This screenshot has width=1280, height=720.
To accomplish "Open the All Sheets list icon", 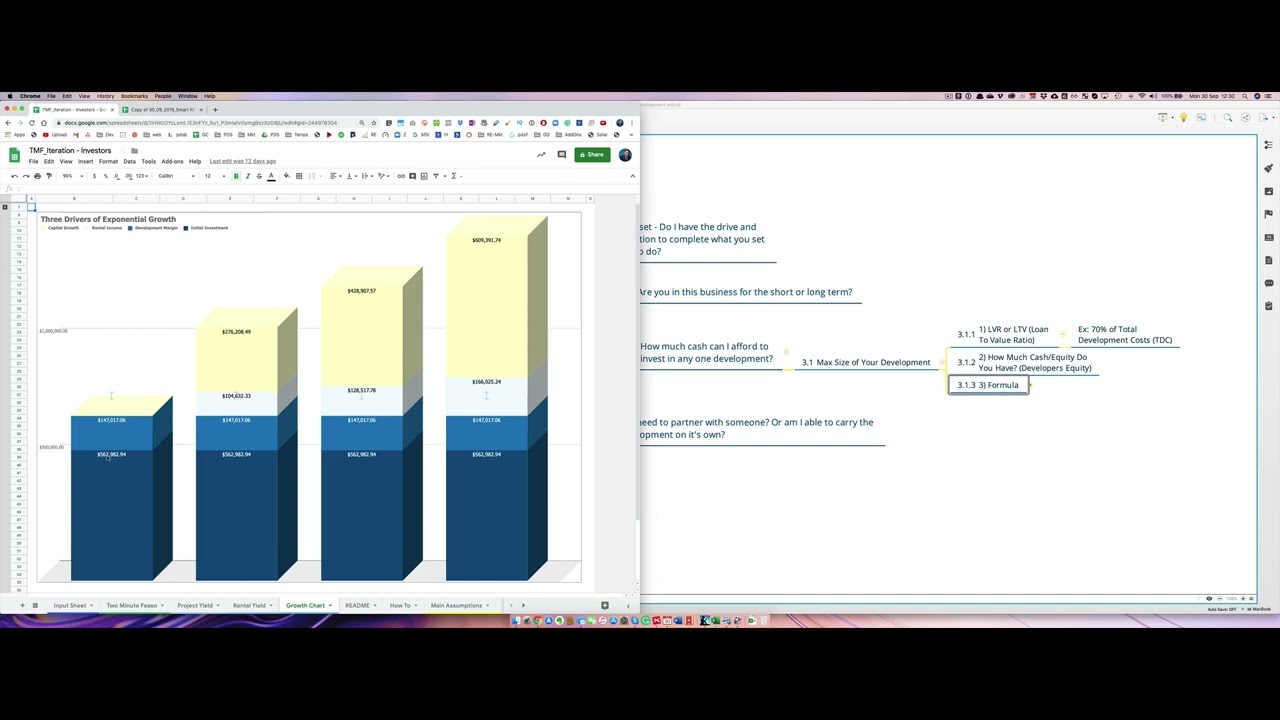I will coord(35,605).
